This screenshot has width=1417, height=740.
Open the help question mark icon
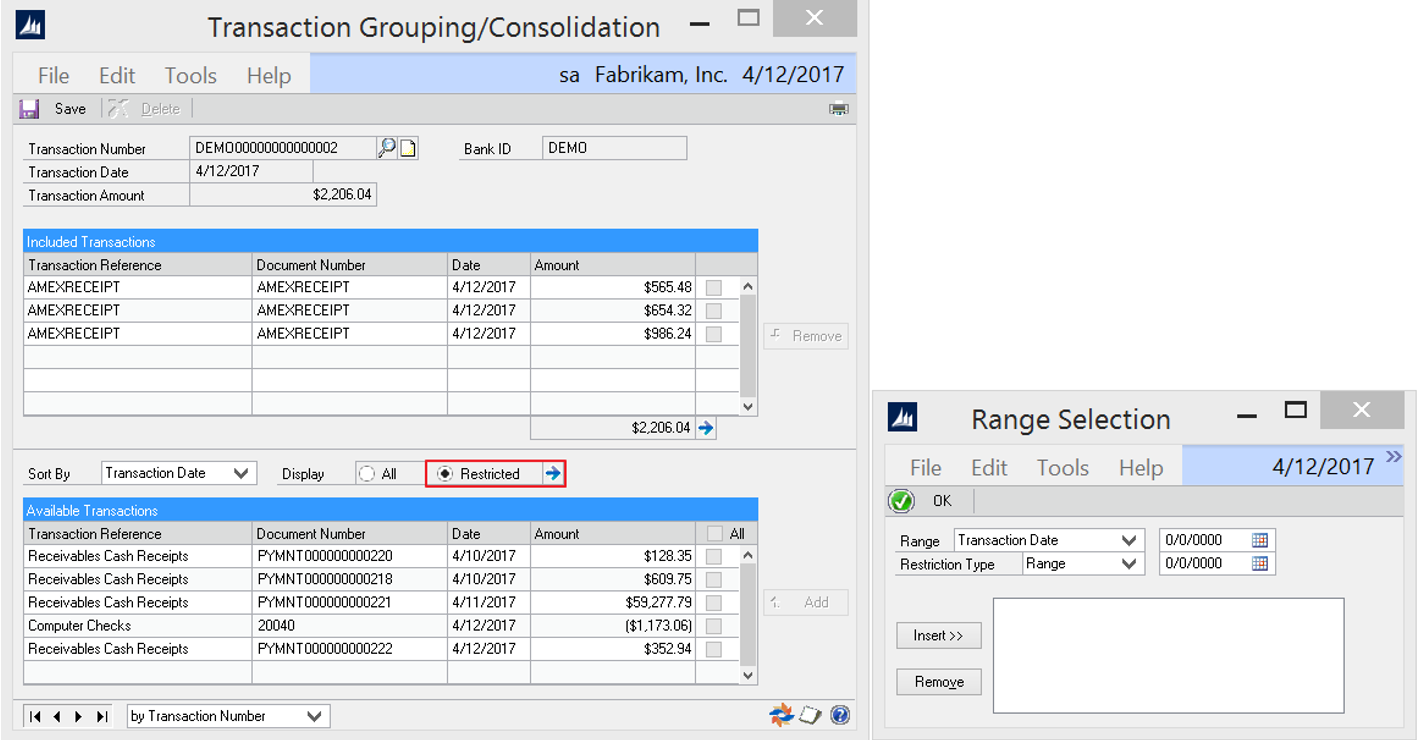(x=840, y=715)
